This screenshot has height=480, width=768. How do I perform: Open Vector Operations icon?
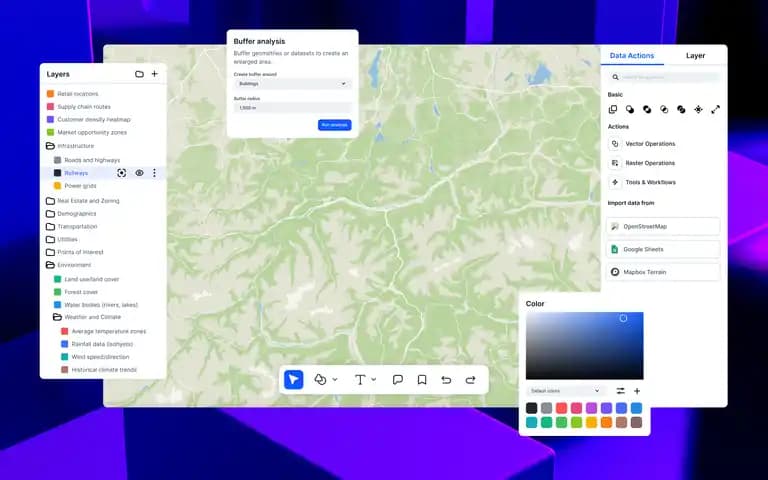click(615, 144)
